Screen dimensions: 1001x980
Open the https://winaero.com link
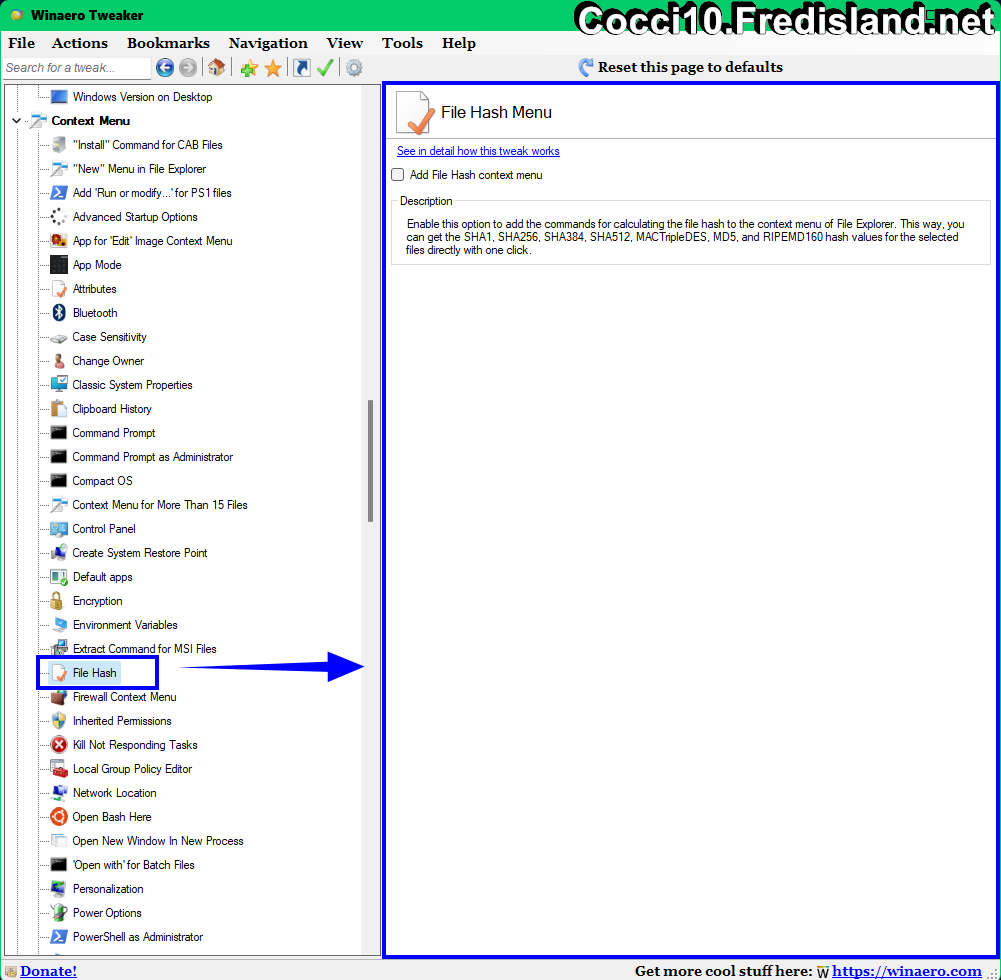coord(907,971)
